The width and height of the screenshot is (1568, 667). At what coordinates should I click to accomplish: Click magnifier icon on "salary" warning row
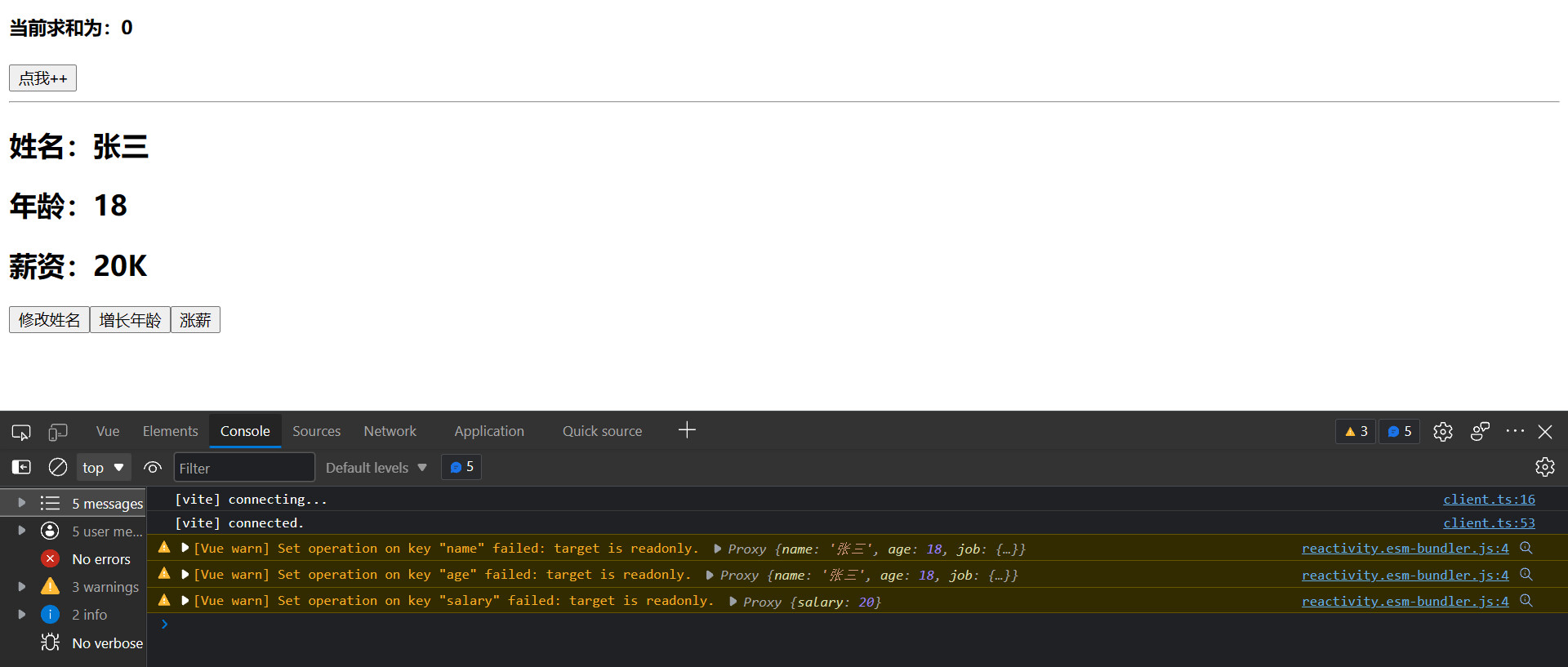coord(1526,601)
